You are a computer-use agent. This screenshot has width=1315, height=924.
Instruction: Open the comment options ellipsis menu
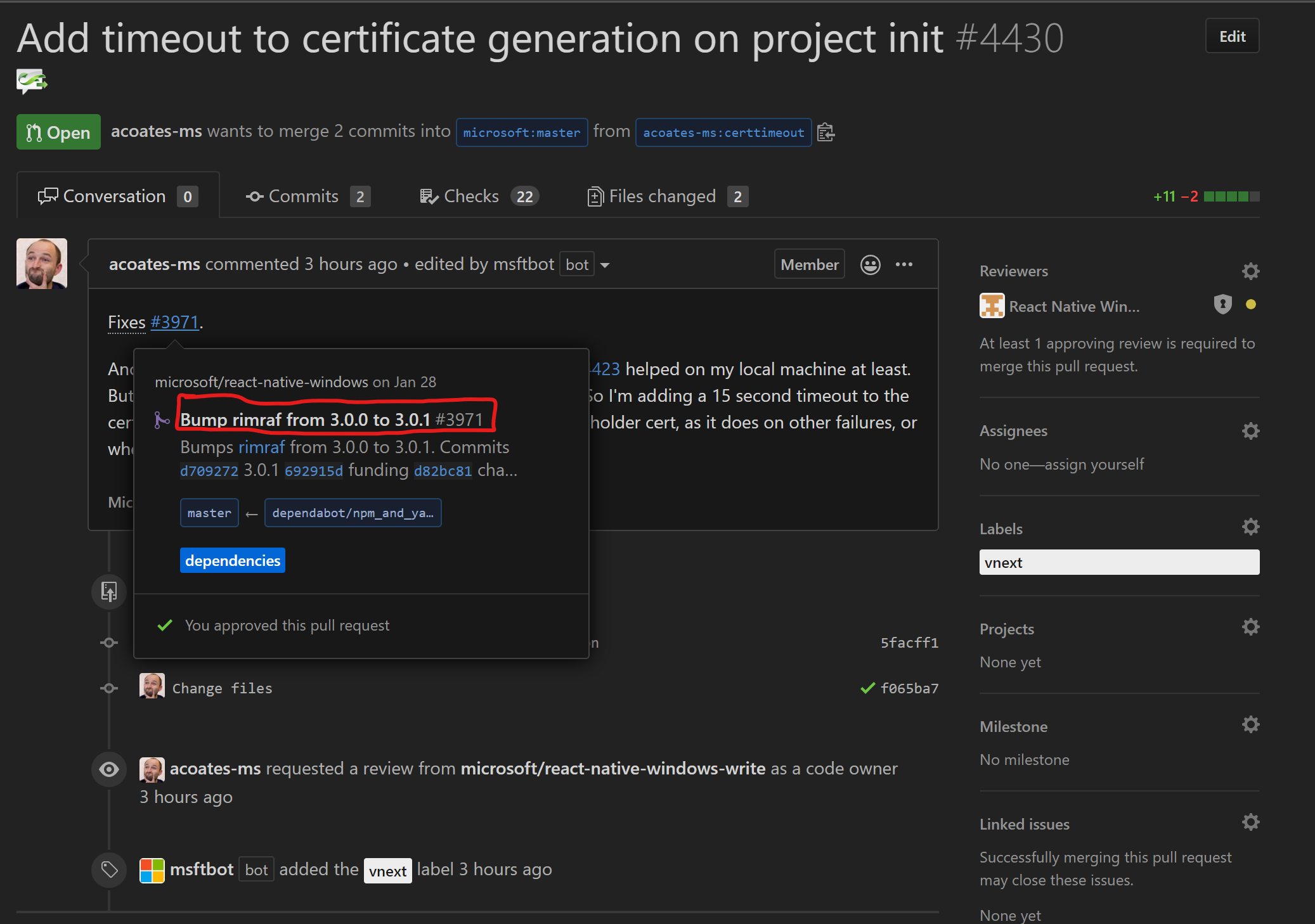904,265
